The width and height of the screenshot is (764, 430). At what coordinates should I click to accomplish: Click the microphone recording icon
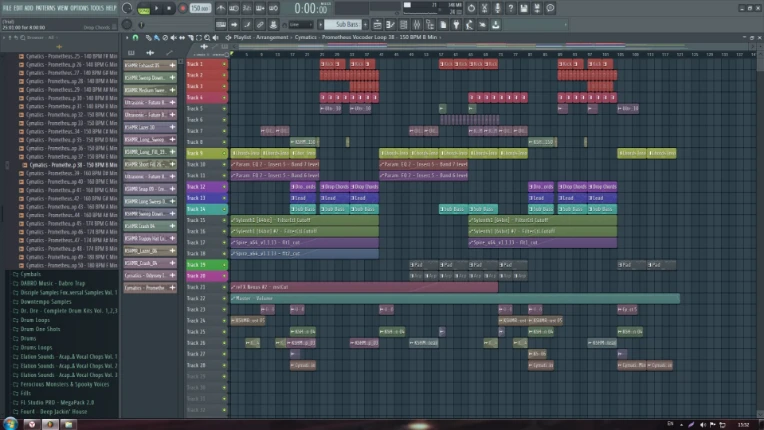pyautogui.click(x=497, y=8)
